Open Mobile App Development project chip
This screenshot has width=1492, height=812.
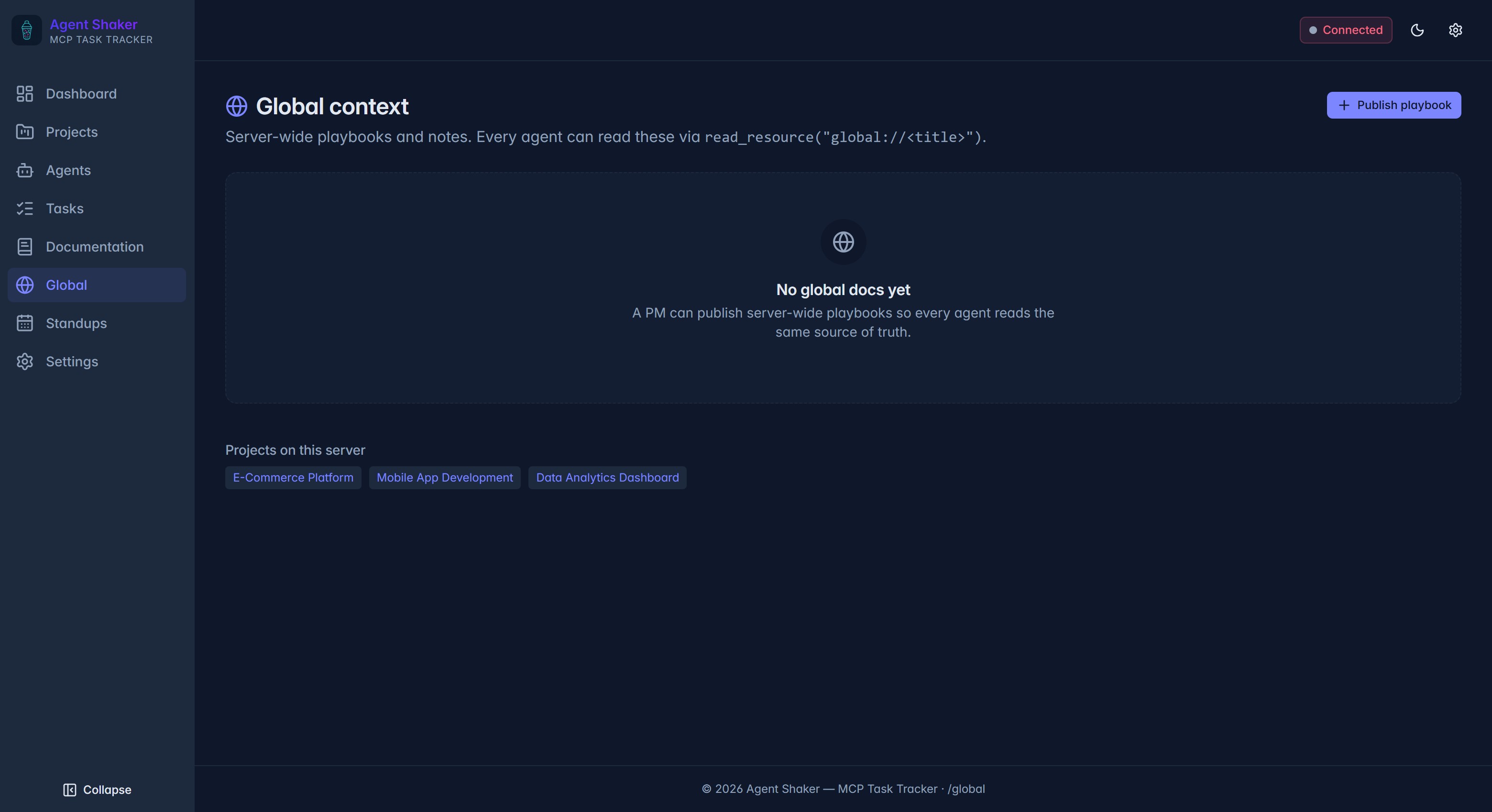point(445,478)
